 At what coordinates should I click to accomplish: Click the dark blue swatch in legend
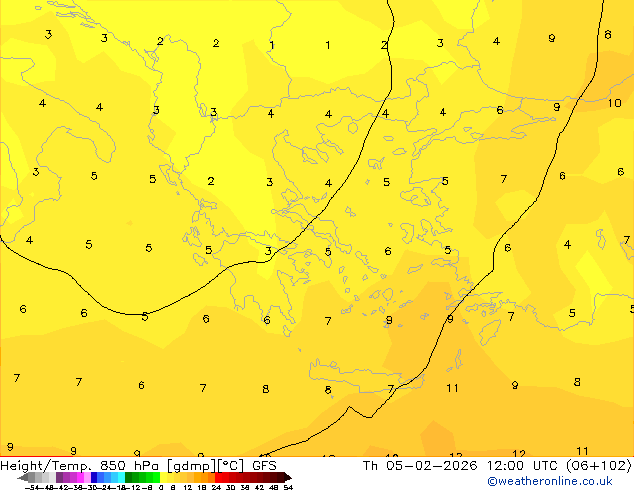click(x=94, y=477)
